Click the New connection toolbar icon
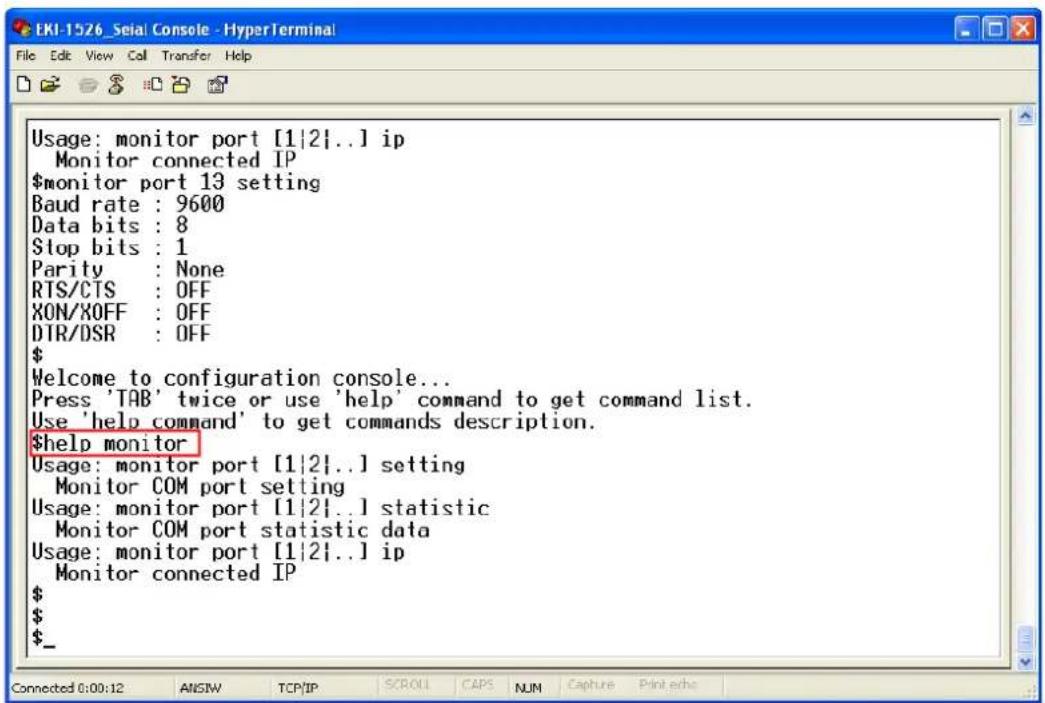This screenshot has width=1045, height=703. [x=24, y=85]
